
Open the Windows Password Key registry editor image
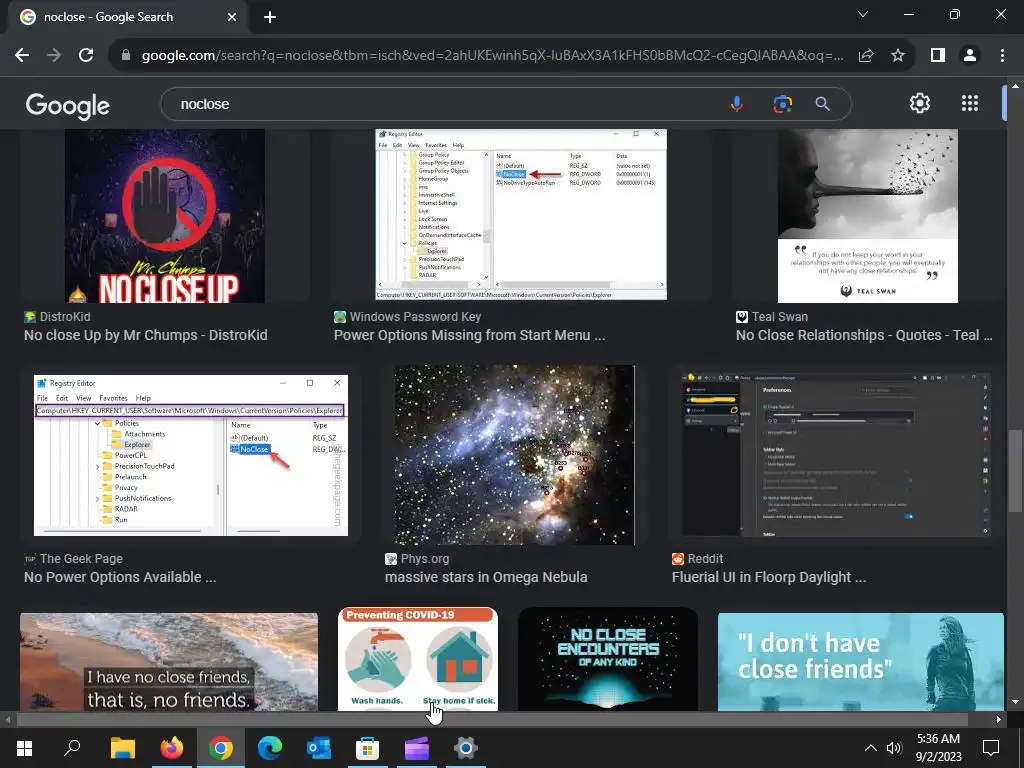point(521,214)
